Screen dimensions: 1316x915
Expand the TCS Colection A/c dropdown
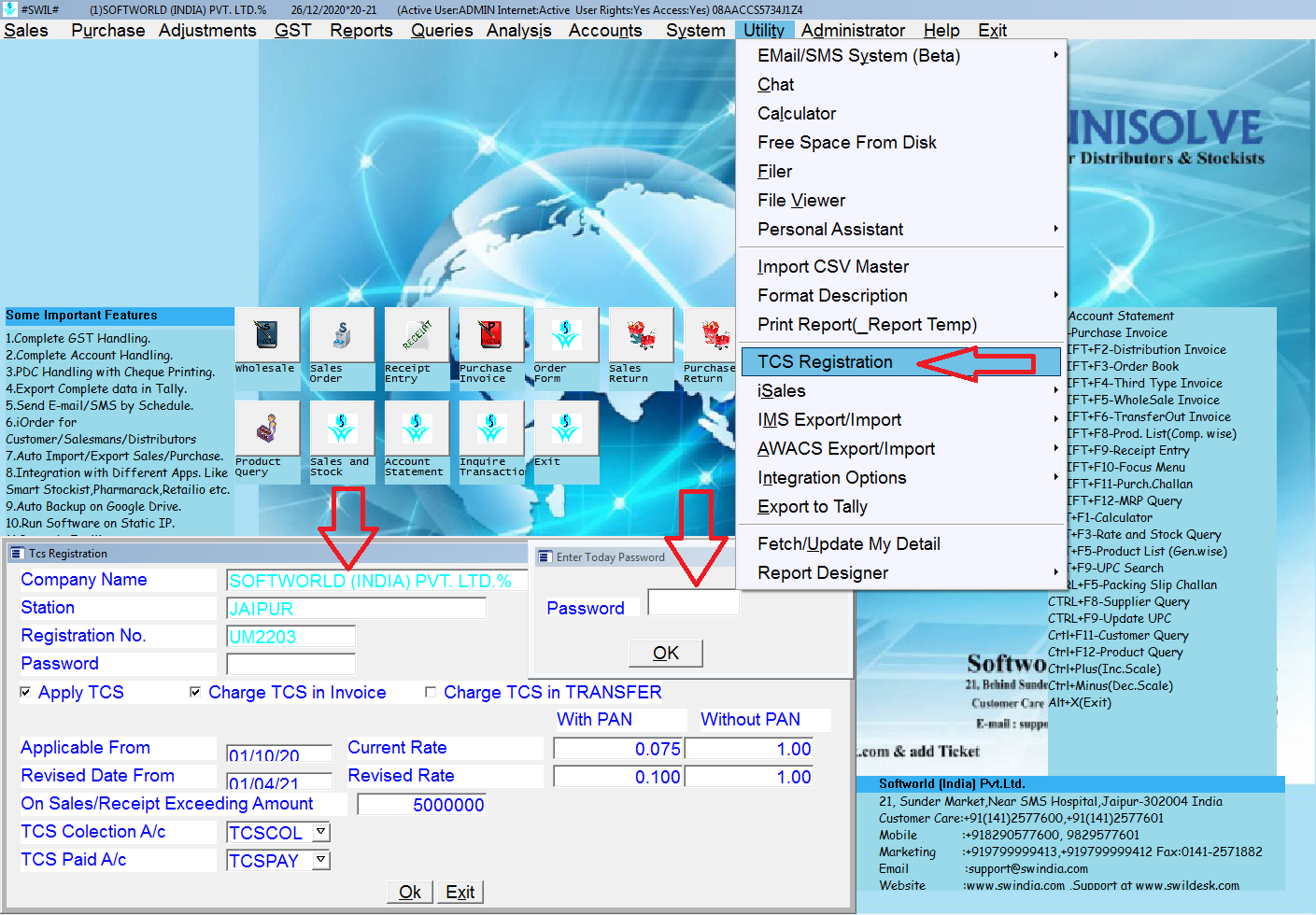[321, 831]
